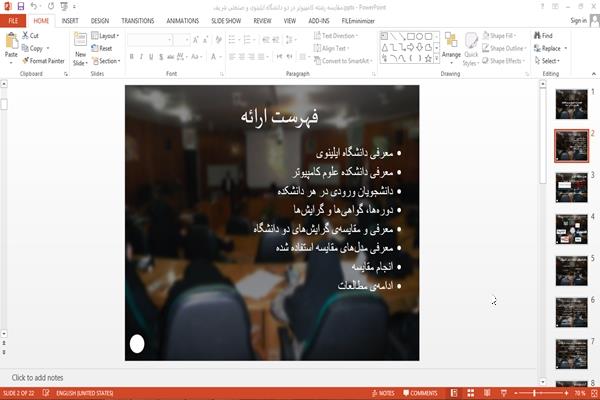
Task: Toggle Underline formatting
Action: tap(151, 57)
